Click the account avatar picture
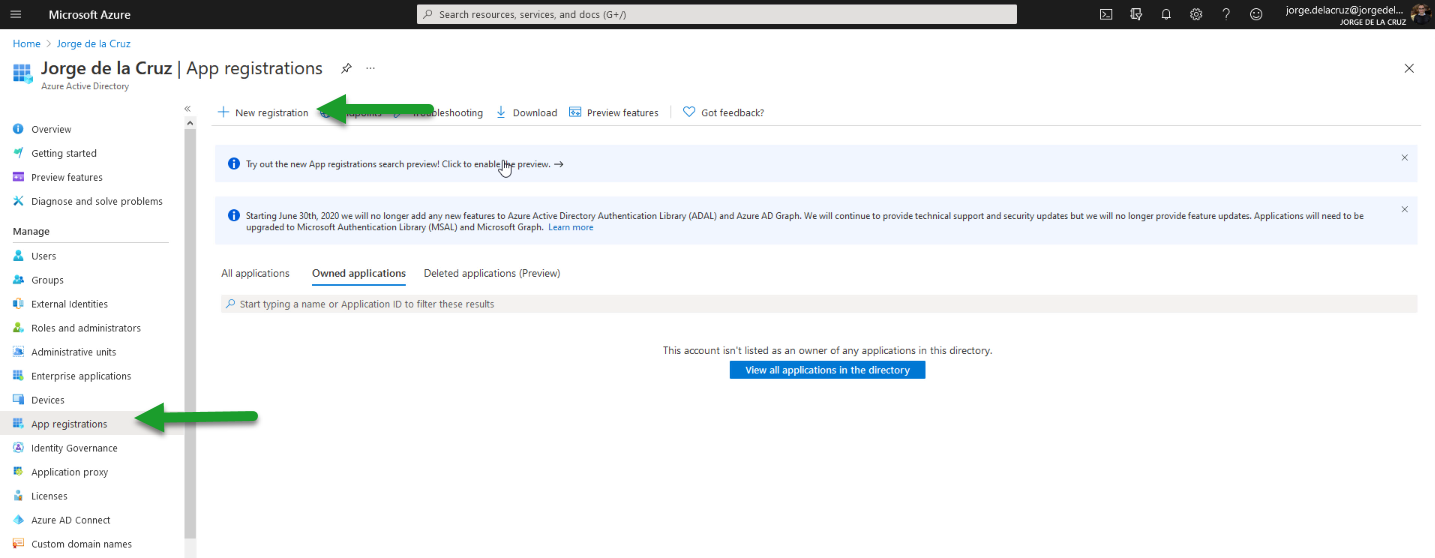Image resolution: width=1435 pixels, height=558 pixels. (x=1421, y=14)
